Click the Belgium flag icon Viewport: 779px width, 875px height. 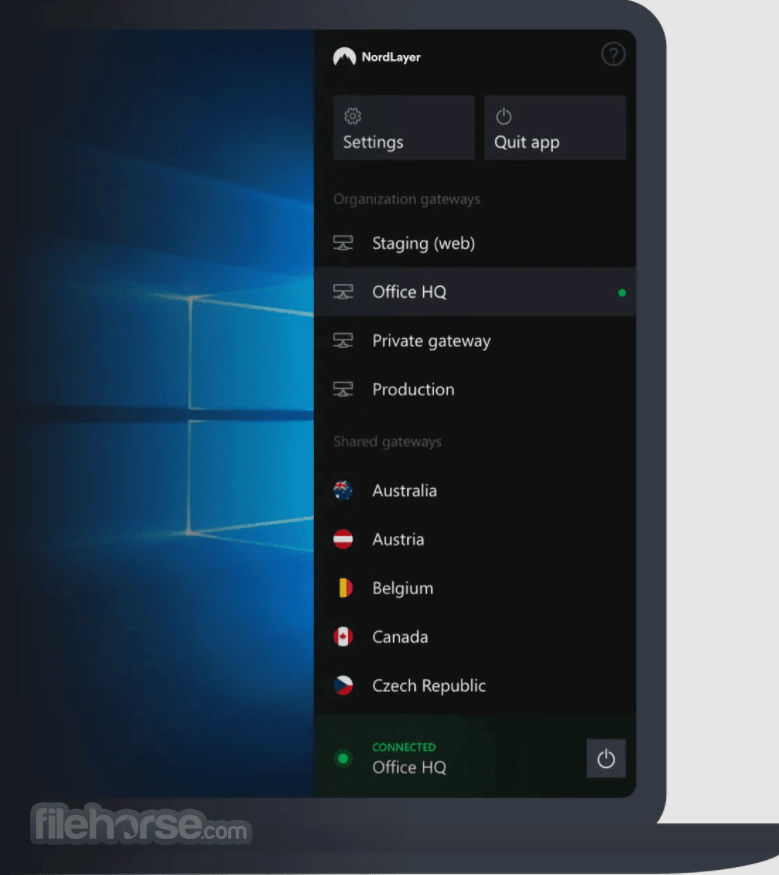coord(343,588)
